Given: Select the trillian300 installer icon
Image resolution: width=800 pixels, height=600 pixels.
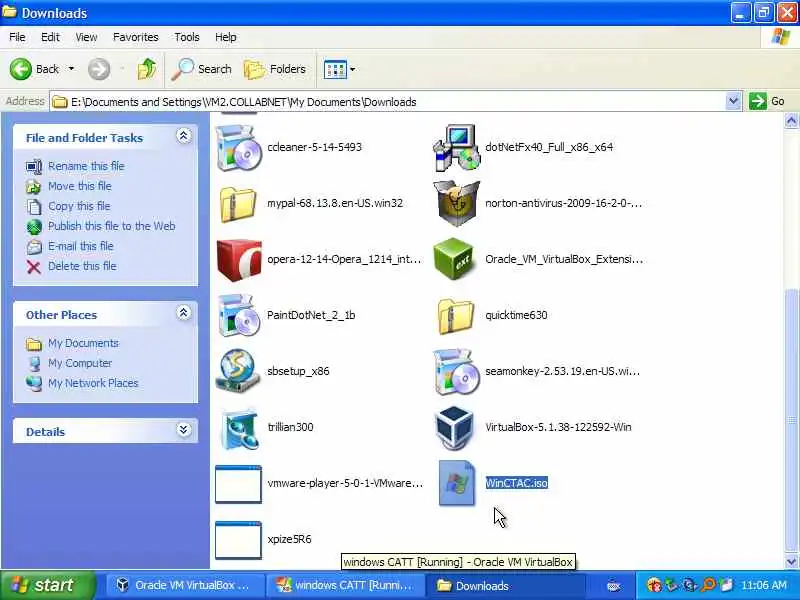Looking at the screenshot, I should [238, 428].
